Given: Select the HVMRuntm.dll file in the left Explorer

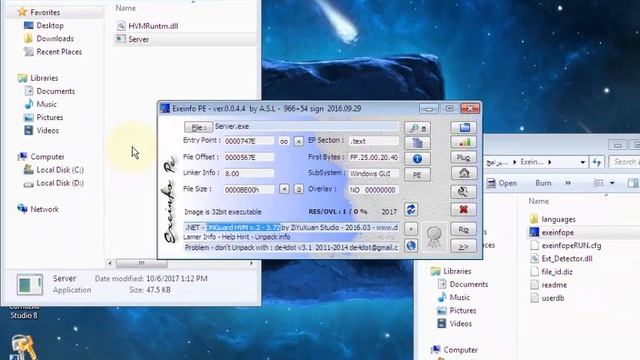Looking at the screenshot, I should click(x=153, y=26).
